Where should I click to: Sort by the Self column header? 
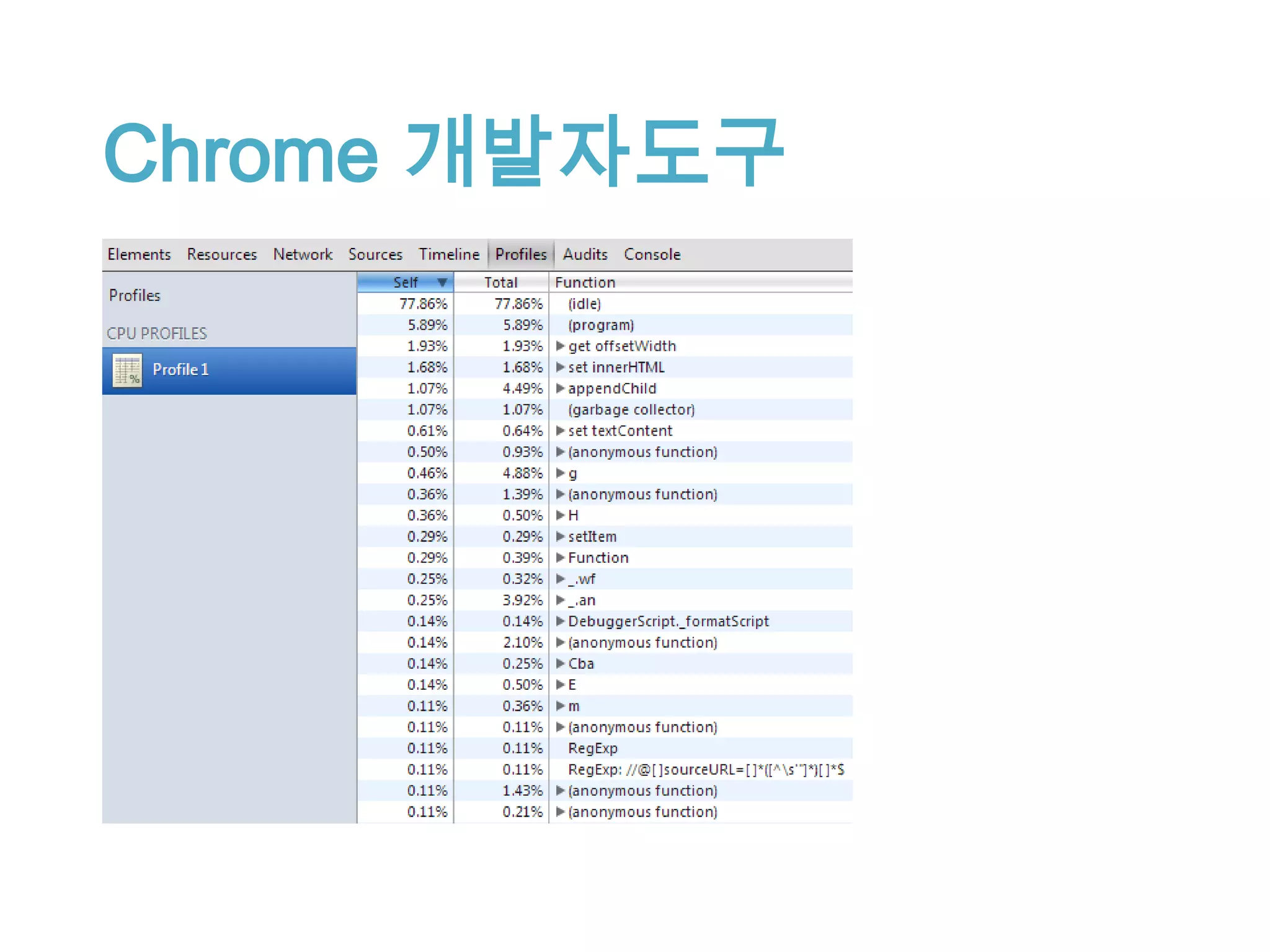coord(406,283)
